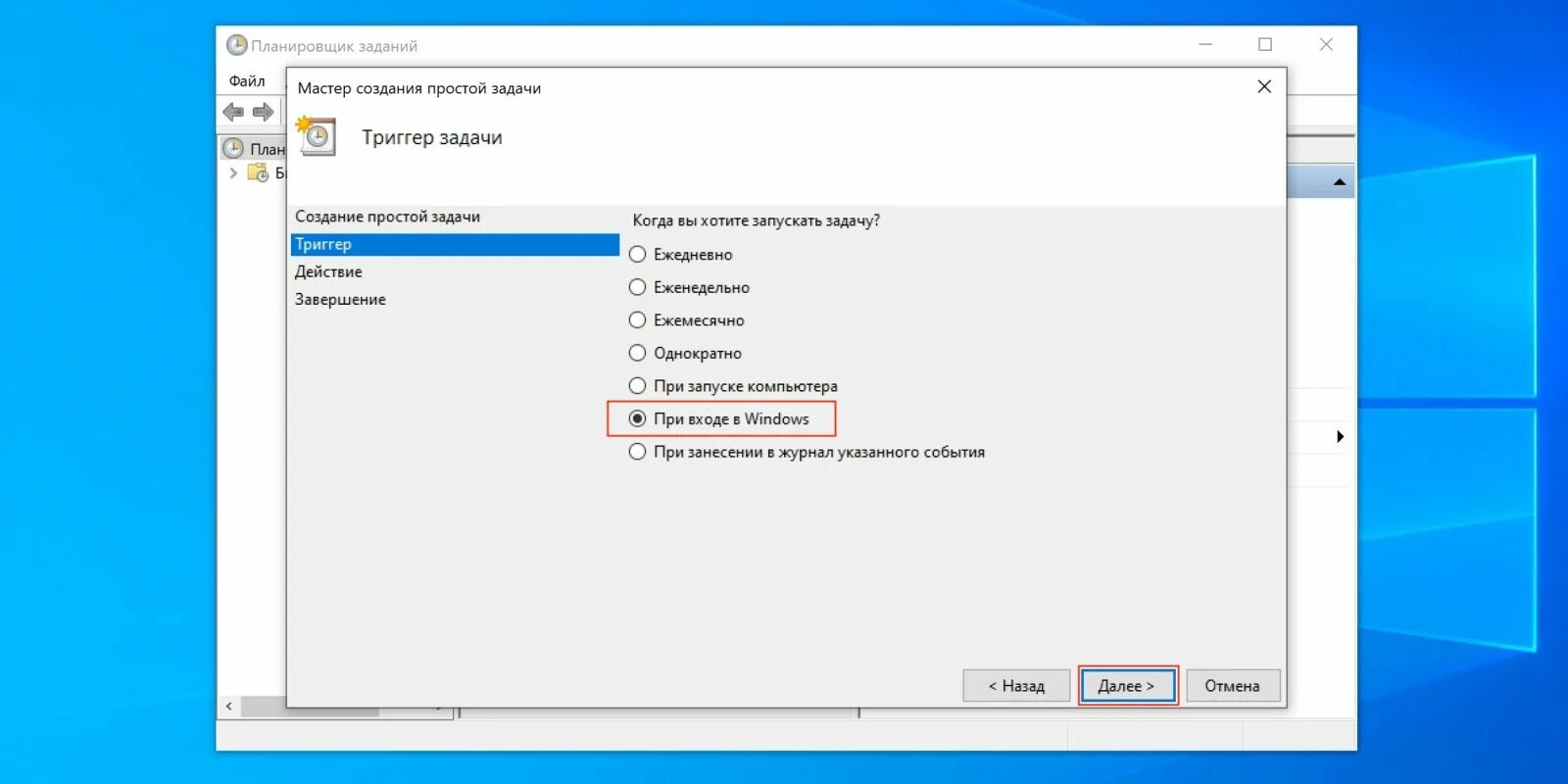
Task: Expand the library tree node chevron
Action: coord(233,173)
